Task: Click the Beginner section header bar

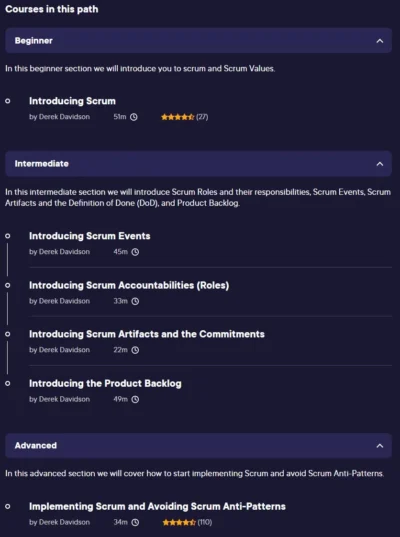Action: point(198,41)
